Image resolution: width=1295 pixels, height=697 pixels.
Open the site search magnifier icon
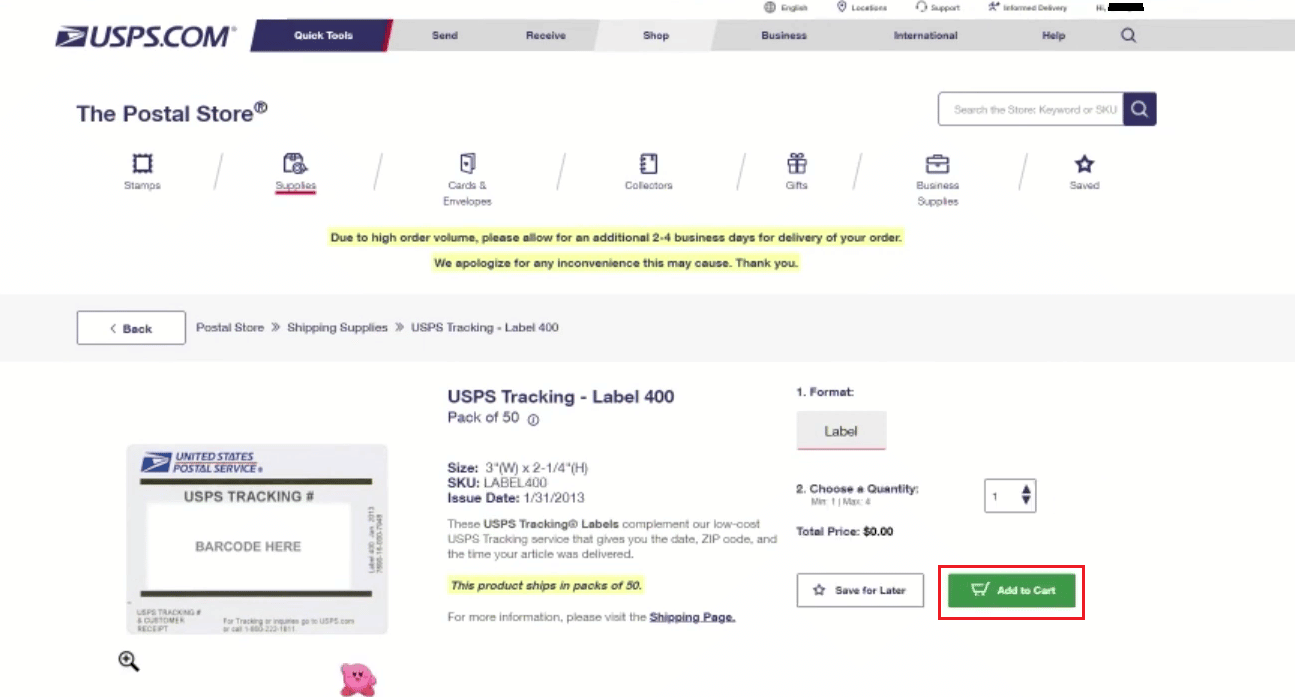1128,36
